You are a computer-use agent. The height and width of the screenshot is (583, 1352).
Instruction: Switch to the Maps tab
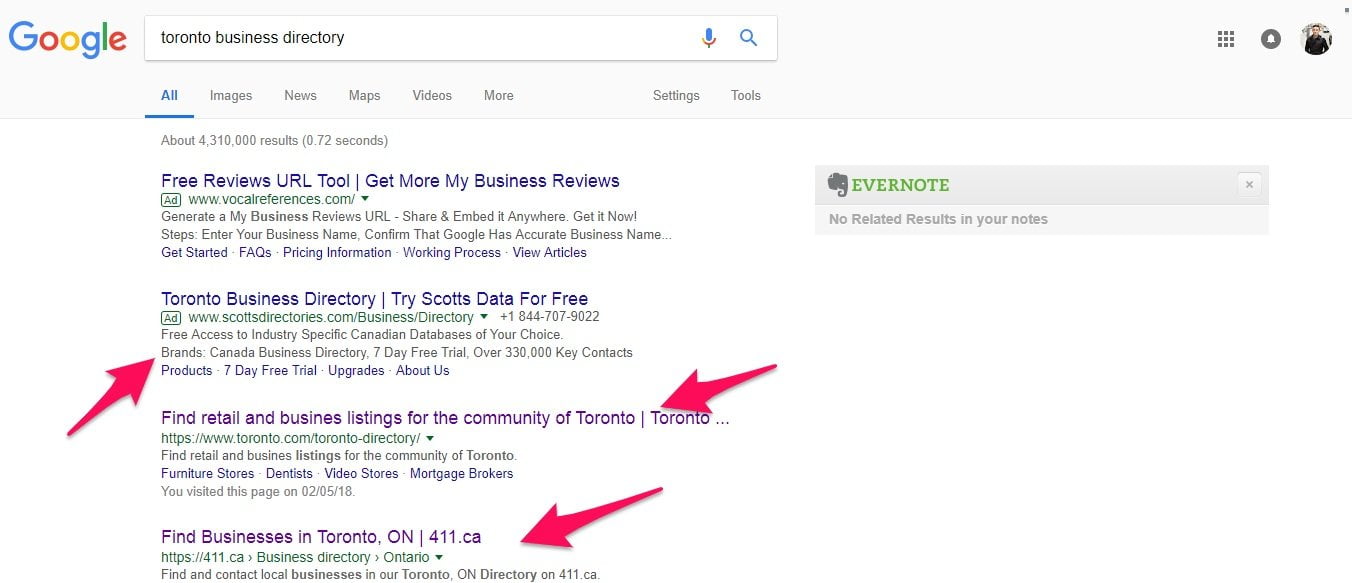tap(365, 96)
